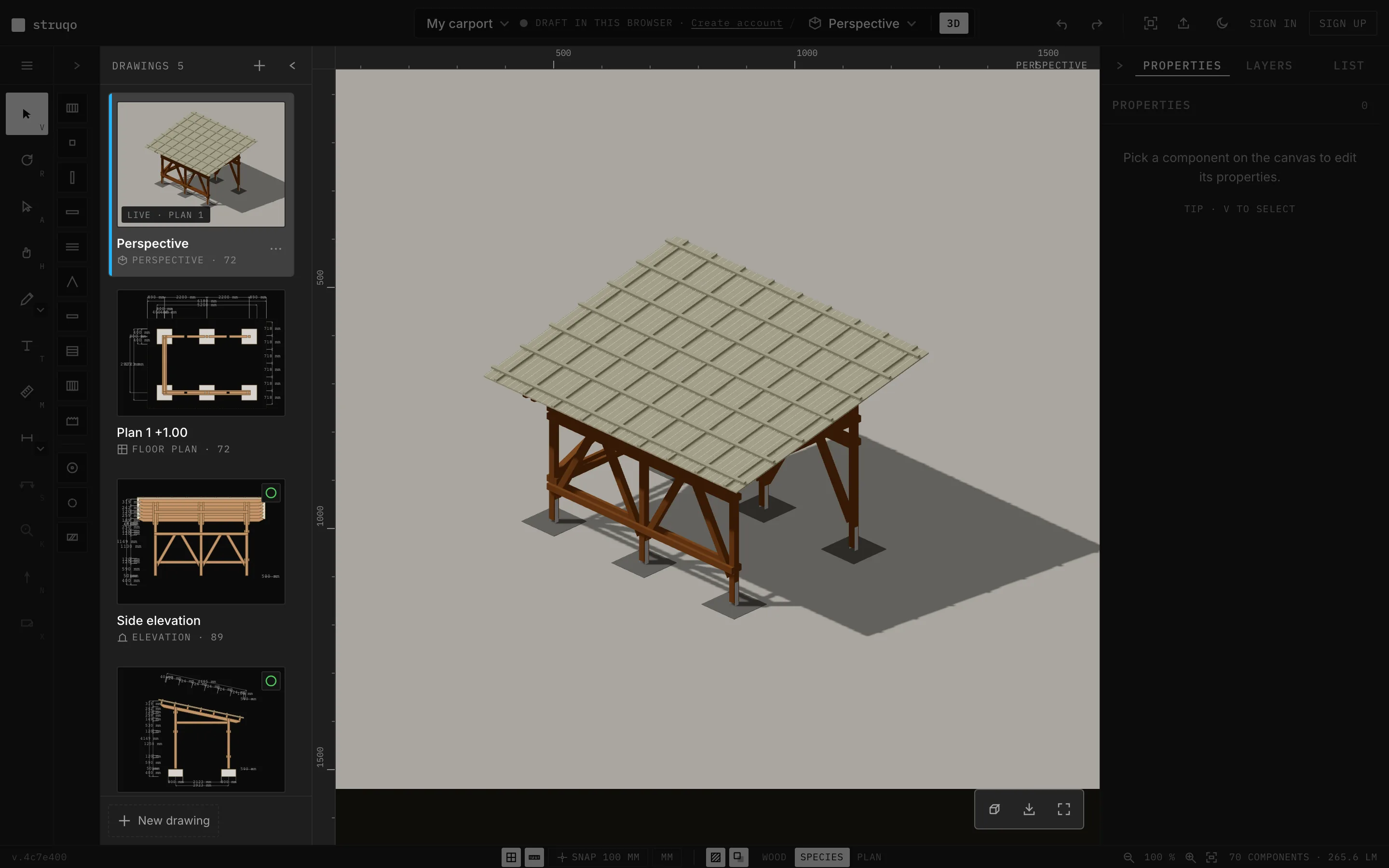Toggle ruler display in status bar
This screenshot has width=1389, height=868.
pyautogui.click(x=534, y=857)
